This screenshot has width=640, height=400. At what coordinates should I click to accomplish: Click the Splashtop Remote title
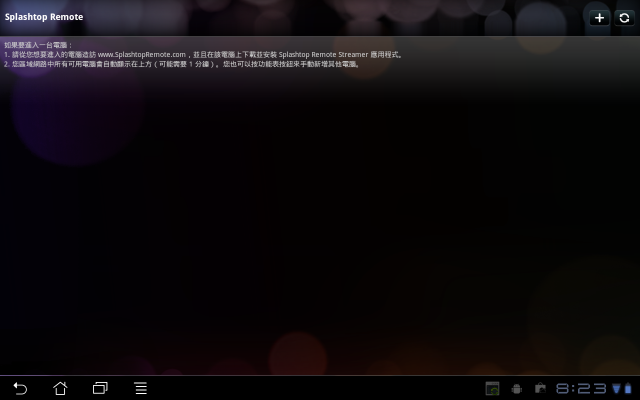pyautogui.click(x=44, y=17)
